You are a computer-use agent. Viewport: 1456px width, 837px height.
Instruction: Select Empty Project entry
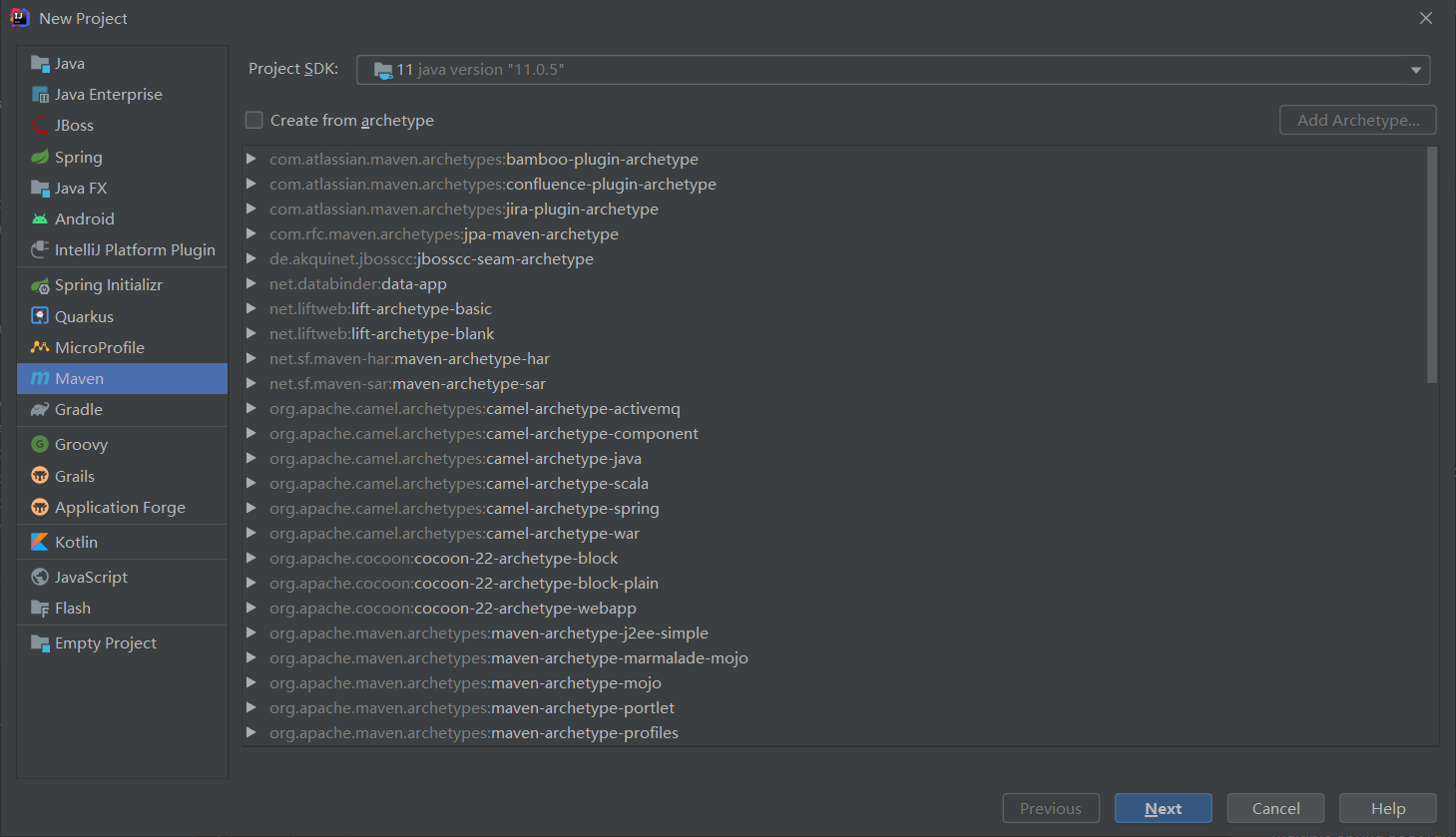click(x=122, y=642)
